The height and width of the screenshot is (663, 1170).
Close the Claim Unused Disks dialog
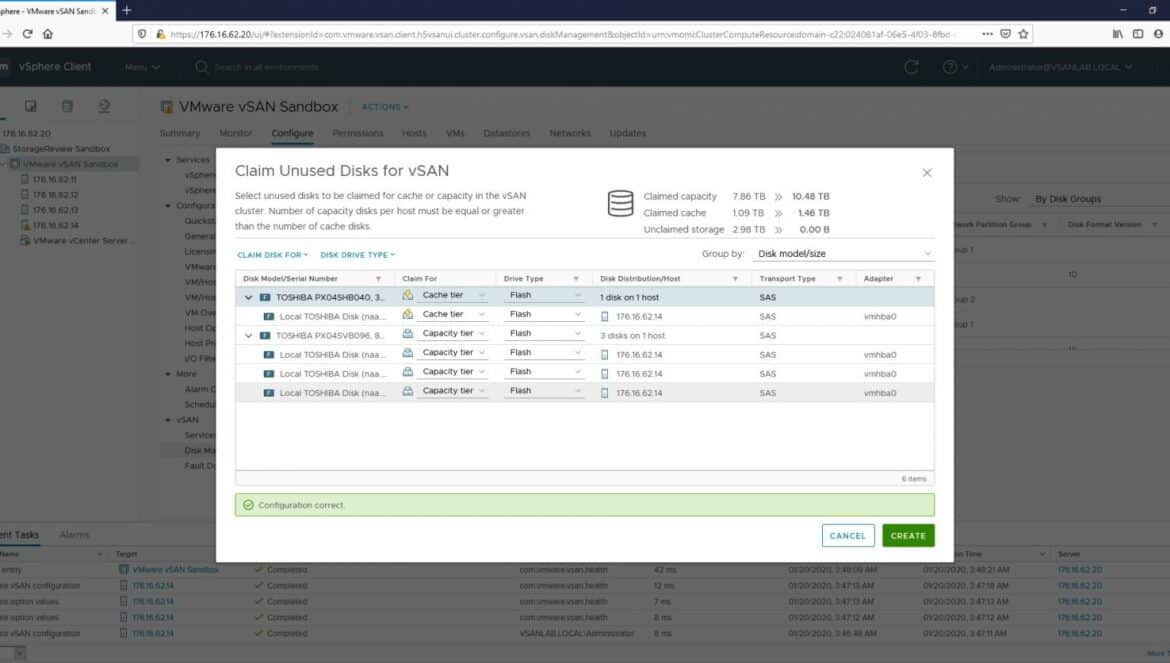927,173
